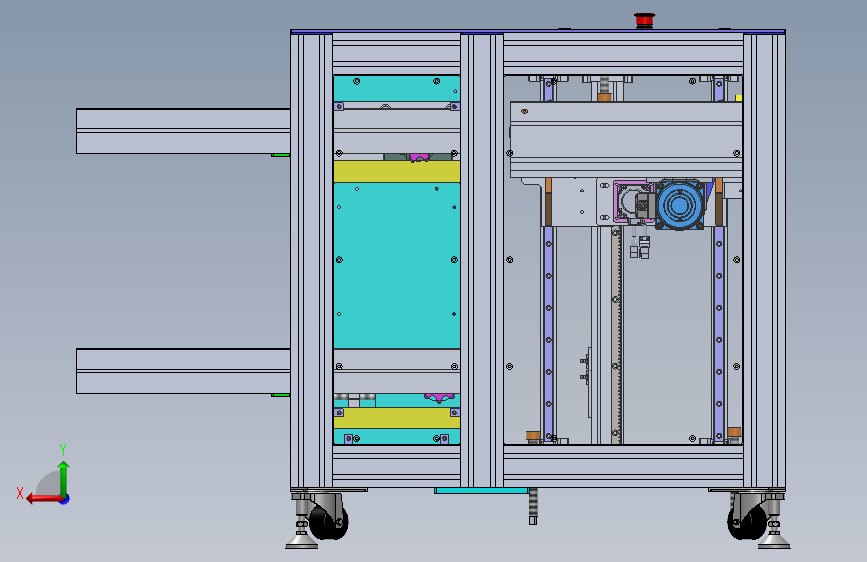Select the large cyan panel in the left bay
Image resolution: width=867 pixels, height=562 pixels.
[396, 266]
